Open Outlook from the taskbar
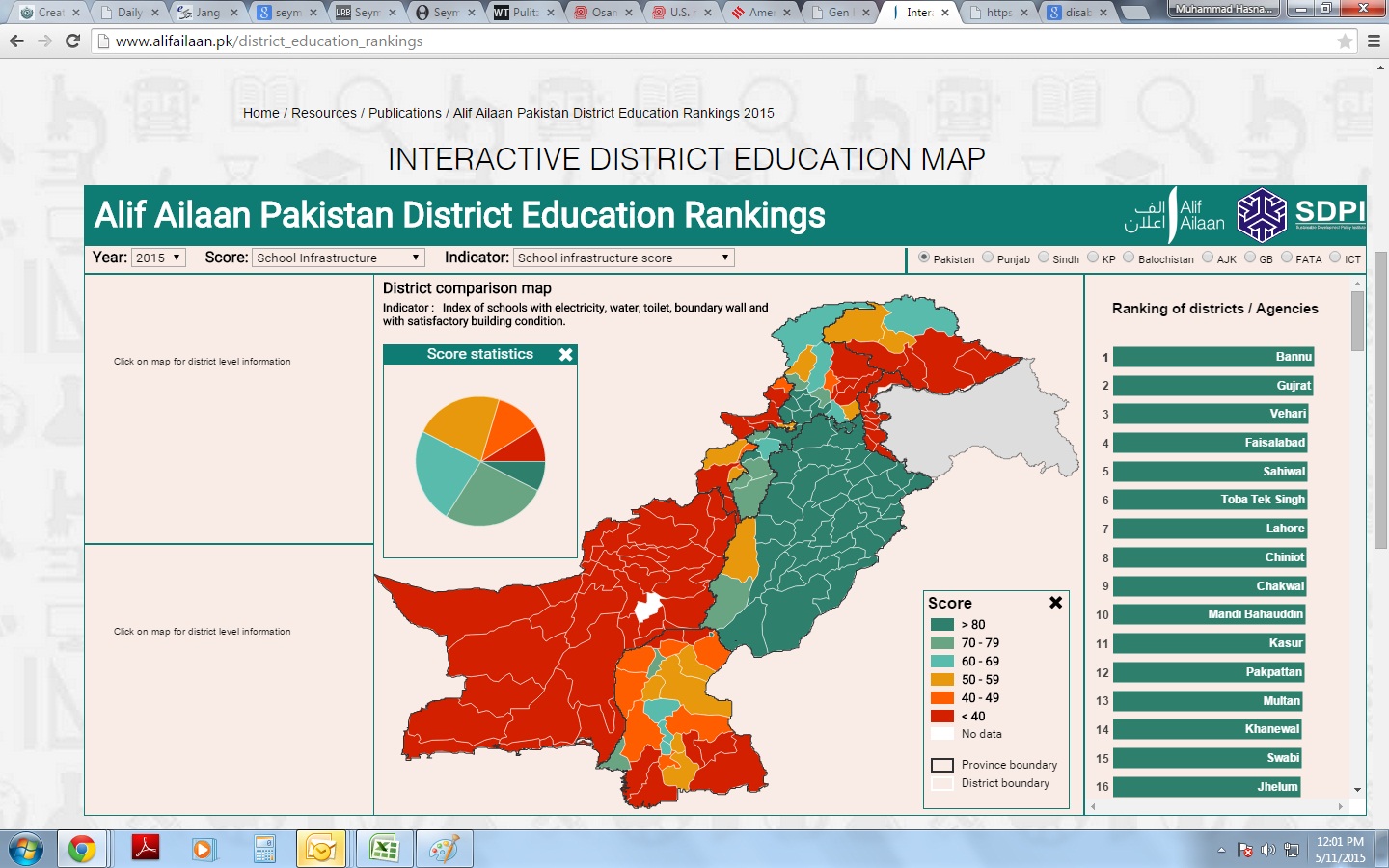This screenshot has width=1389, height=868. click(321, 850)
